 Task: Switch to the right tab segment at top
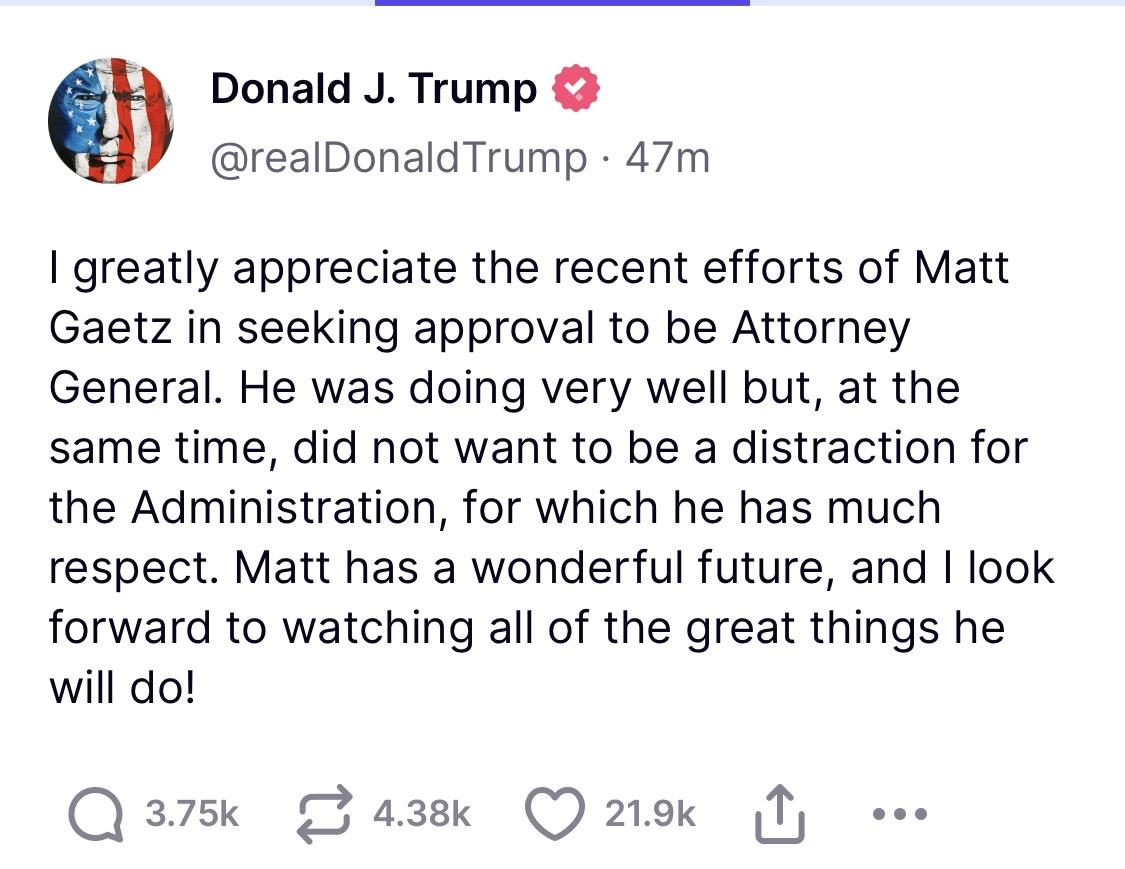(937, 3)
